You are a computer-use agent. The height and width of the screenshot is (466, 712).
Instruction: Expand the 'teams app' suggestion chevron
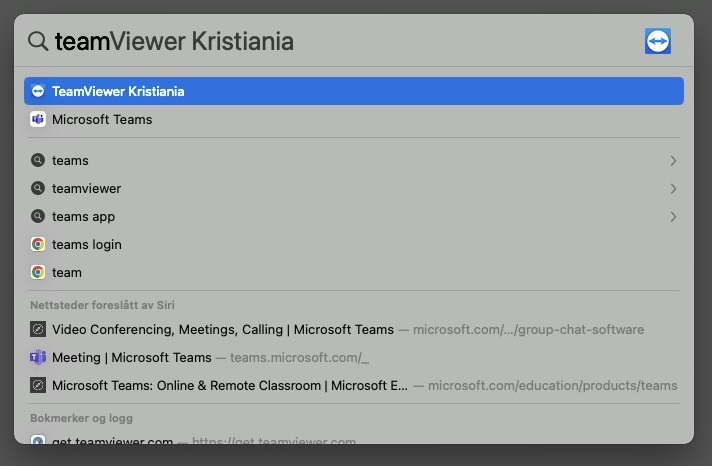coord(673,217)
